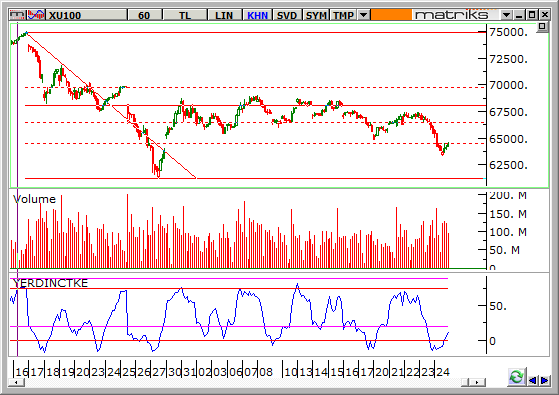Open the dropdown arrow beside matriks logo

(x=506, y=15)
